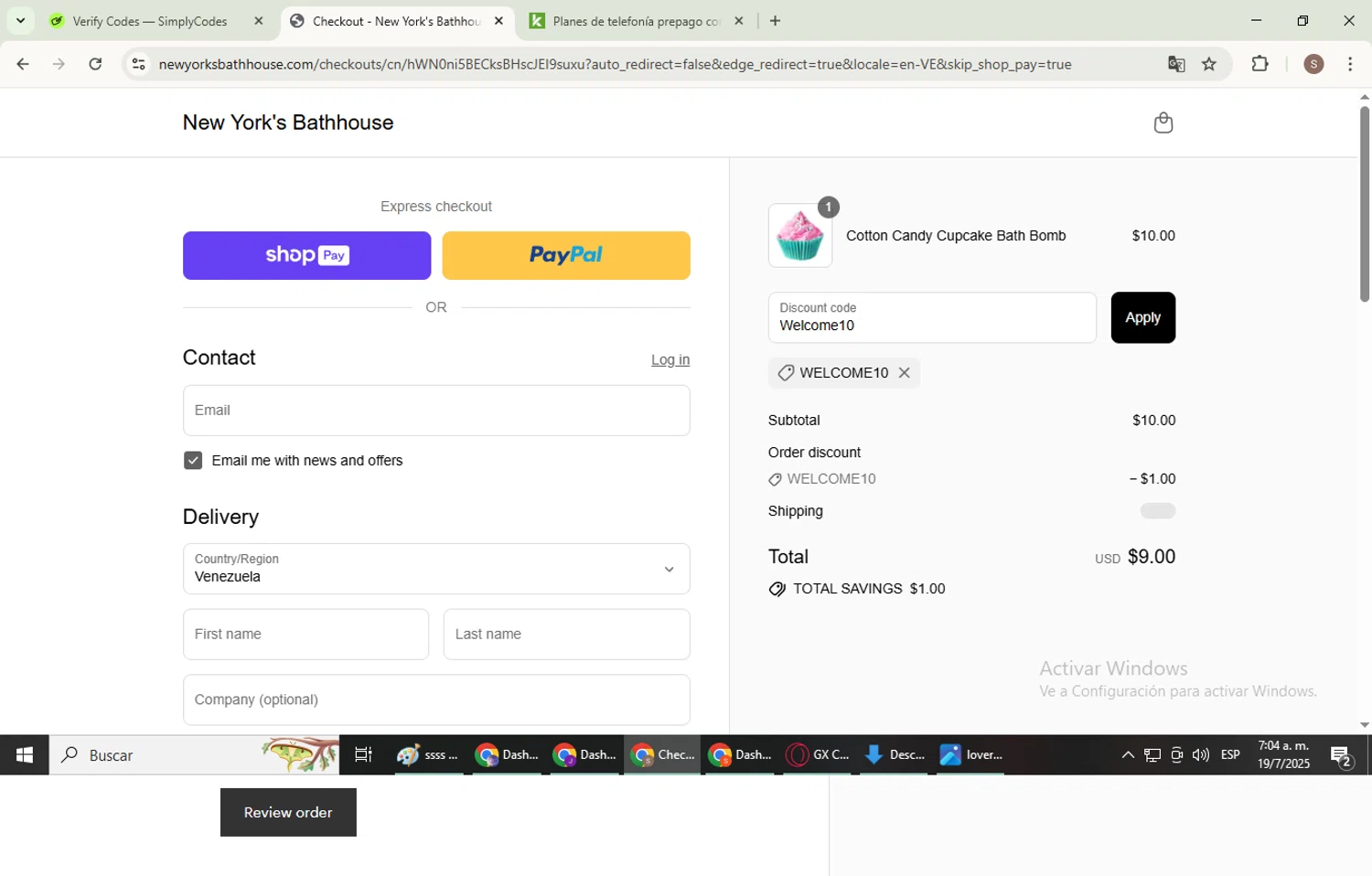The width and height of the screenshot is (1372, 876).
Task: Pay with PayPal express checkout
Action: (x=566, y=255)
